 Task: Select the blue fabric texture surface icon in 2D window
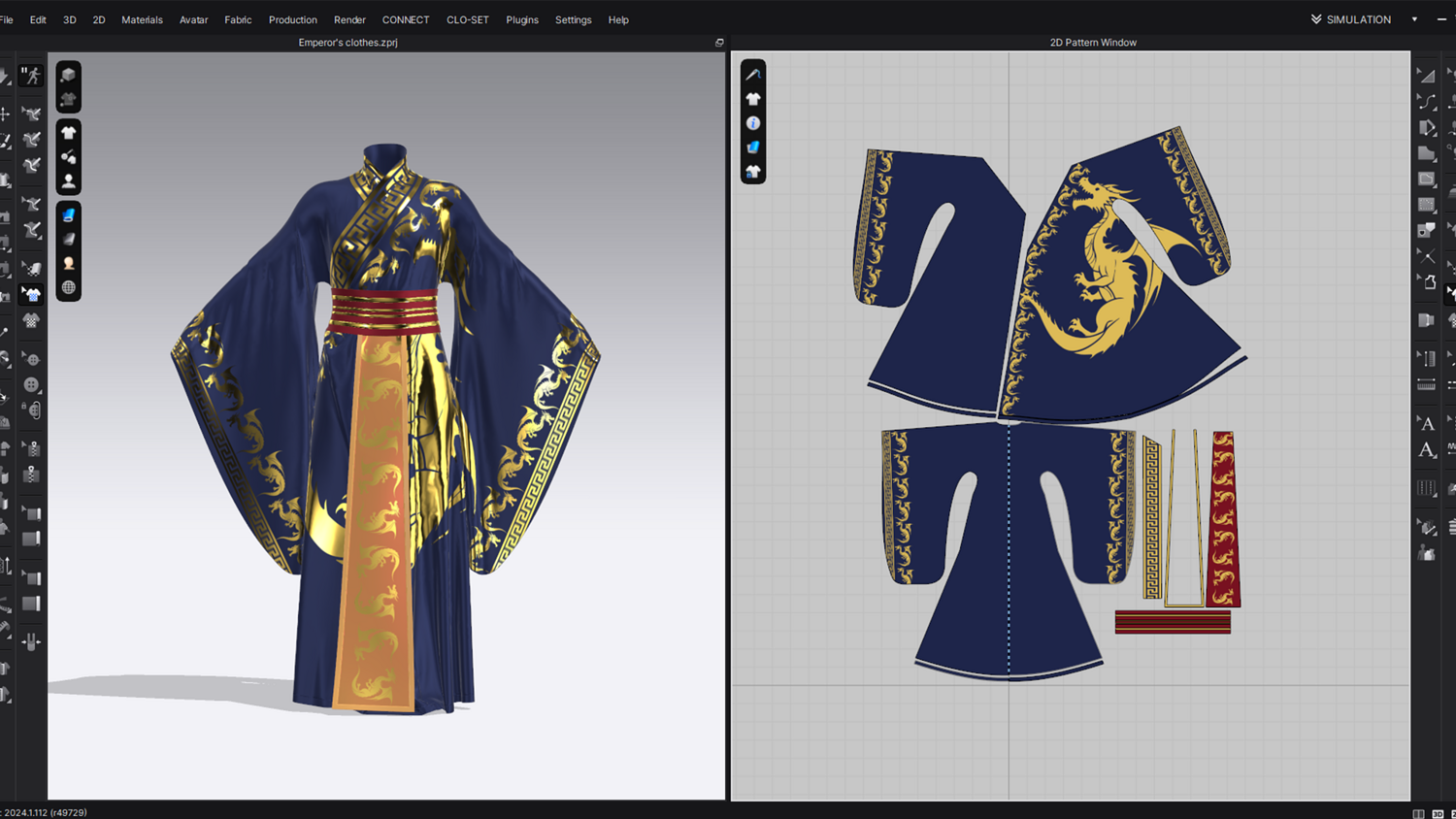click(753, 147)
